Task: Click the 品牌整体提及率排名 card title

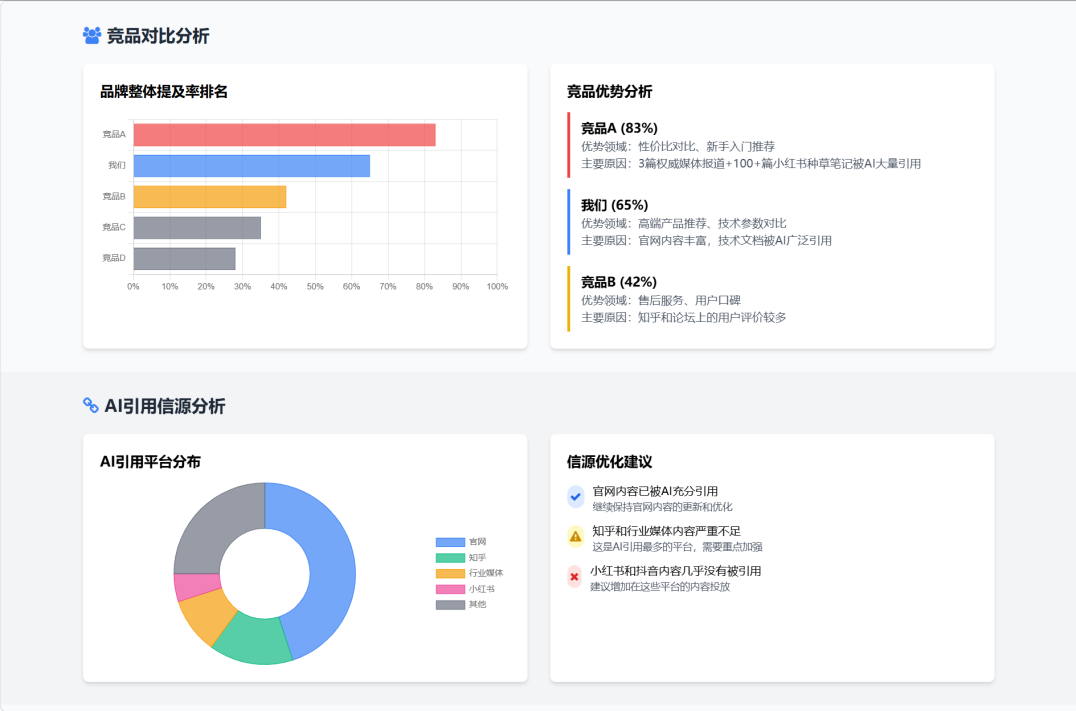Action: 164,92
